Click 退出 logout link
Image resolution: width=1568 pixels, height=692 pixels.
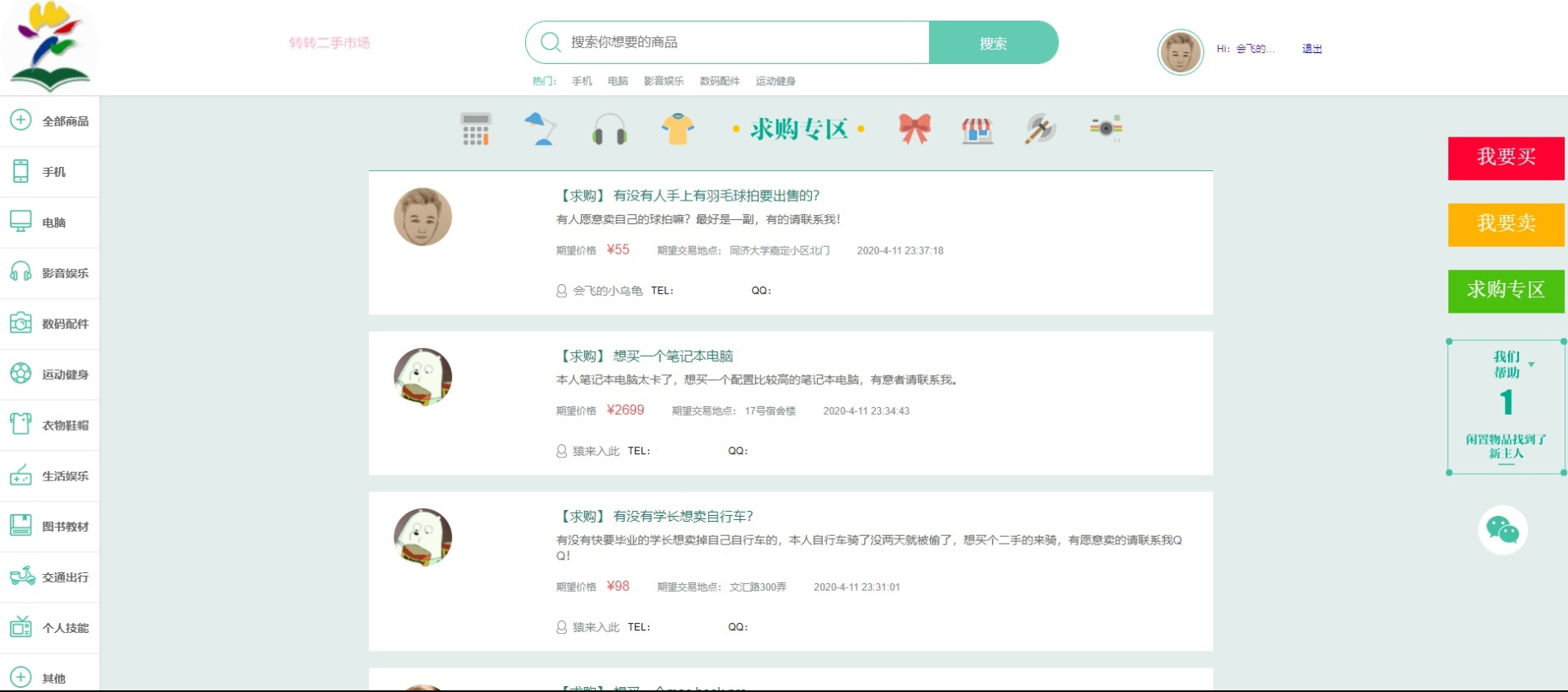click(1312, 49)
